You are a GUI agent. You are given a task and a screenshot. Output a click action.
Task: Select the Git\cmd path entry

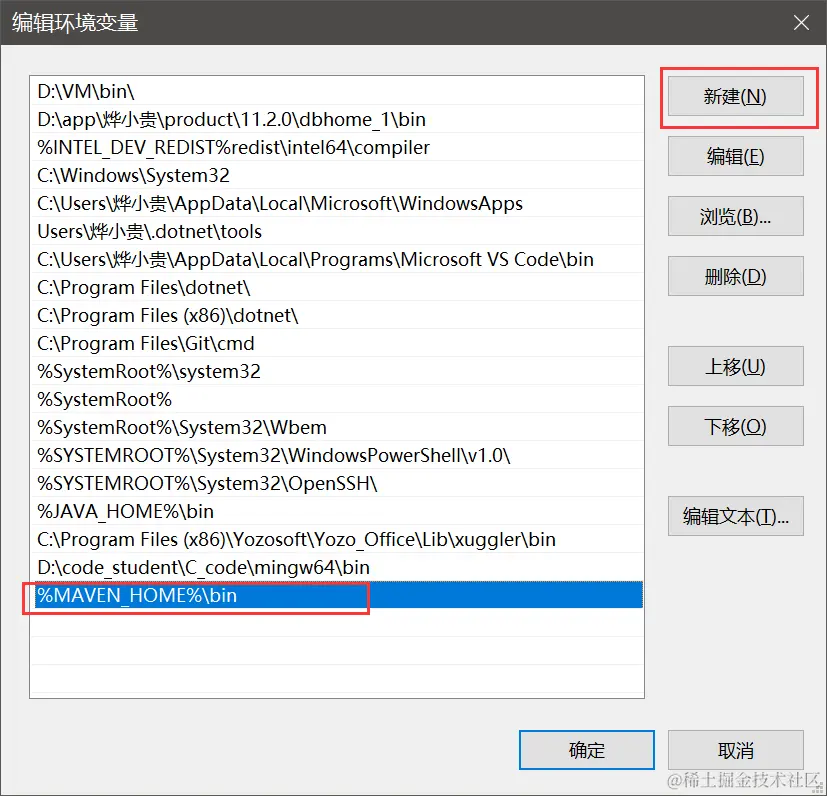[x=337, y=343]
